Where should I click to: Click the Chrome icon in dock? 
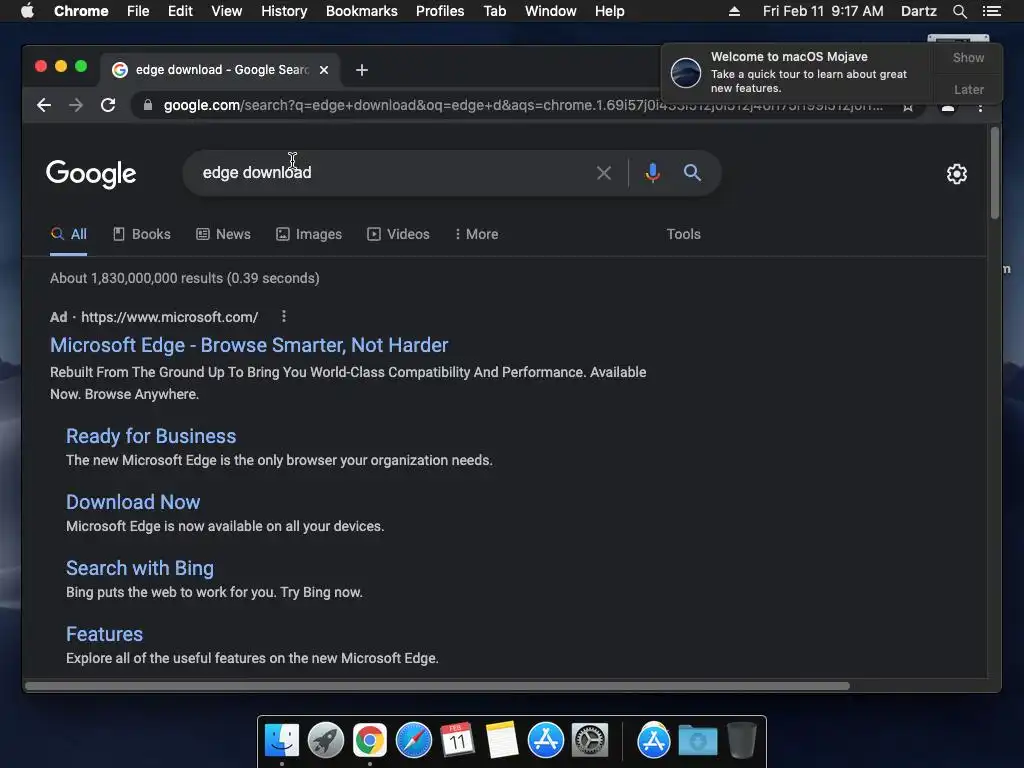(370, 741)
